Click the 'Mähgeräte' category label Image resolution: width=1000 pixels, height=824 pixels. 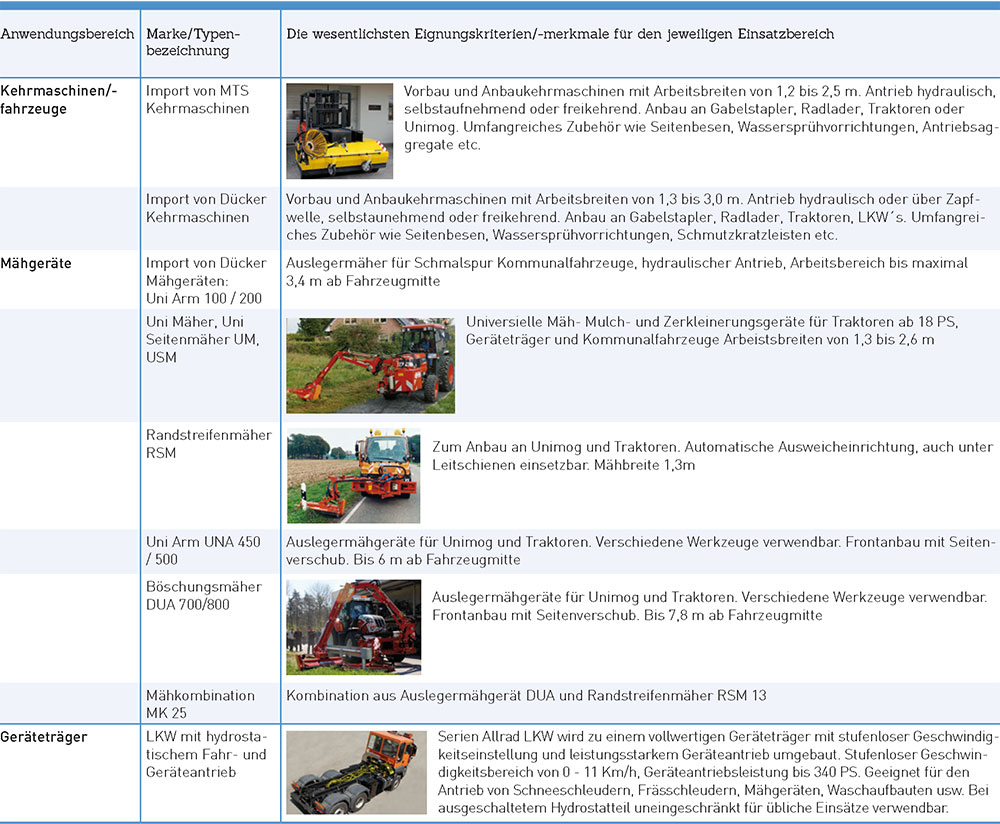pyautogui.click(x=36, y=263)
